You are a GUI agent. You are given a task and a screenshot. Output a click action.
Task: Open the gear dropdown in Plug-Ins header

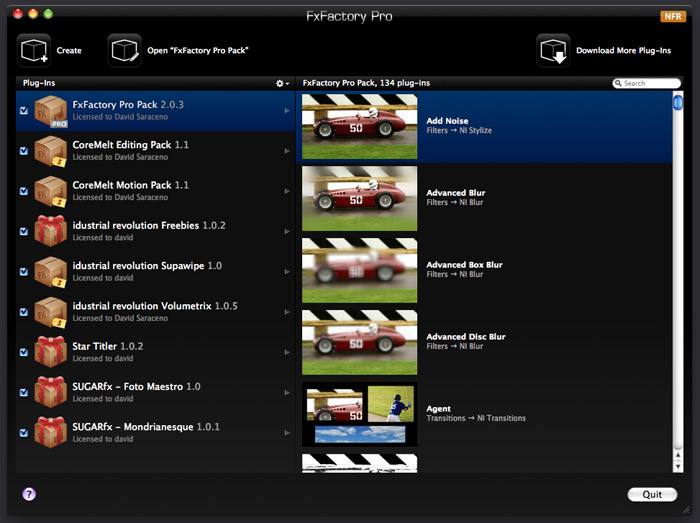(x=282, y=83)
